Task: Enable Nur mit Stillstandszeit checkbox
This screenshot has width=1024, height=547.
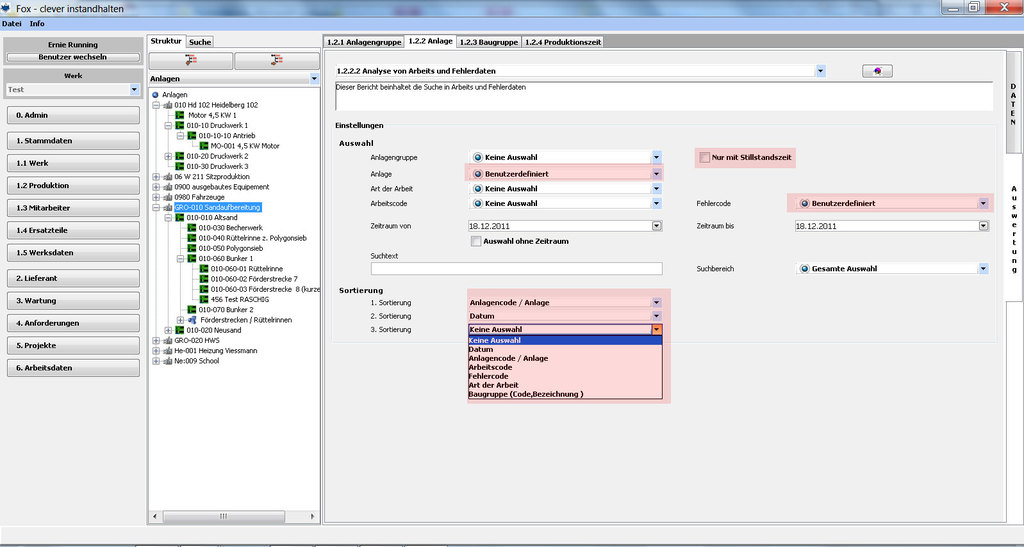Action: (x=705, y=157)
